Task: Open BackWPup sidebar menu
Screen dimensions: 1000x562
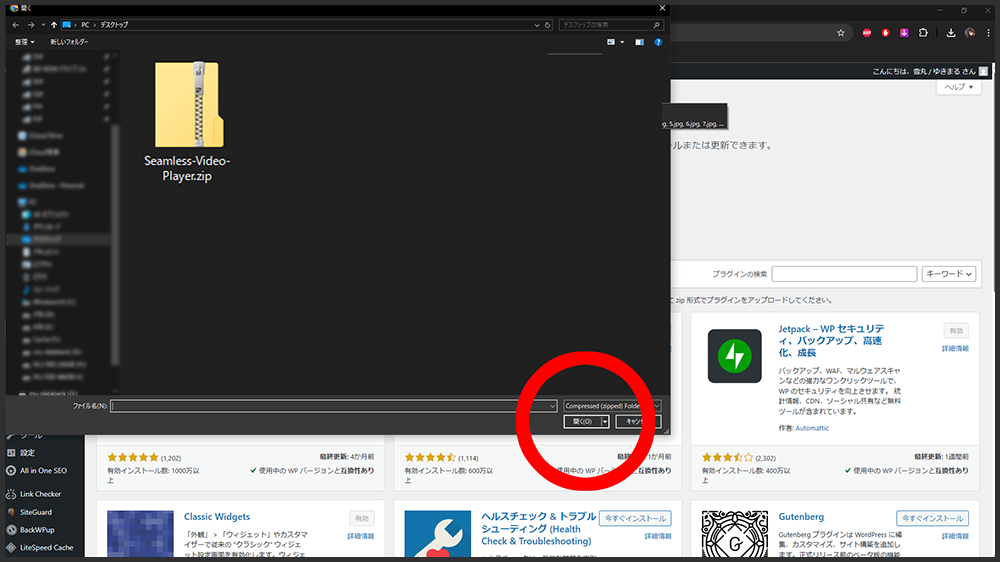Action: [37, 530]
